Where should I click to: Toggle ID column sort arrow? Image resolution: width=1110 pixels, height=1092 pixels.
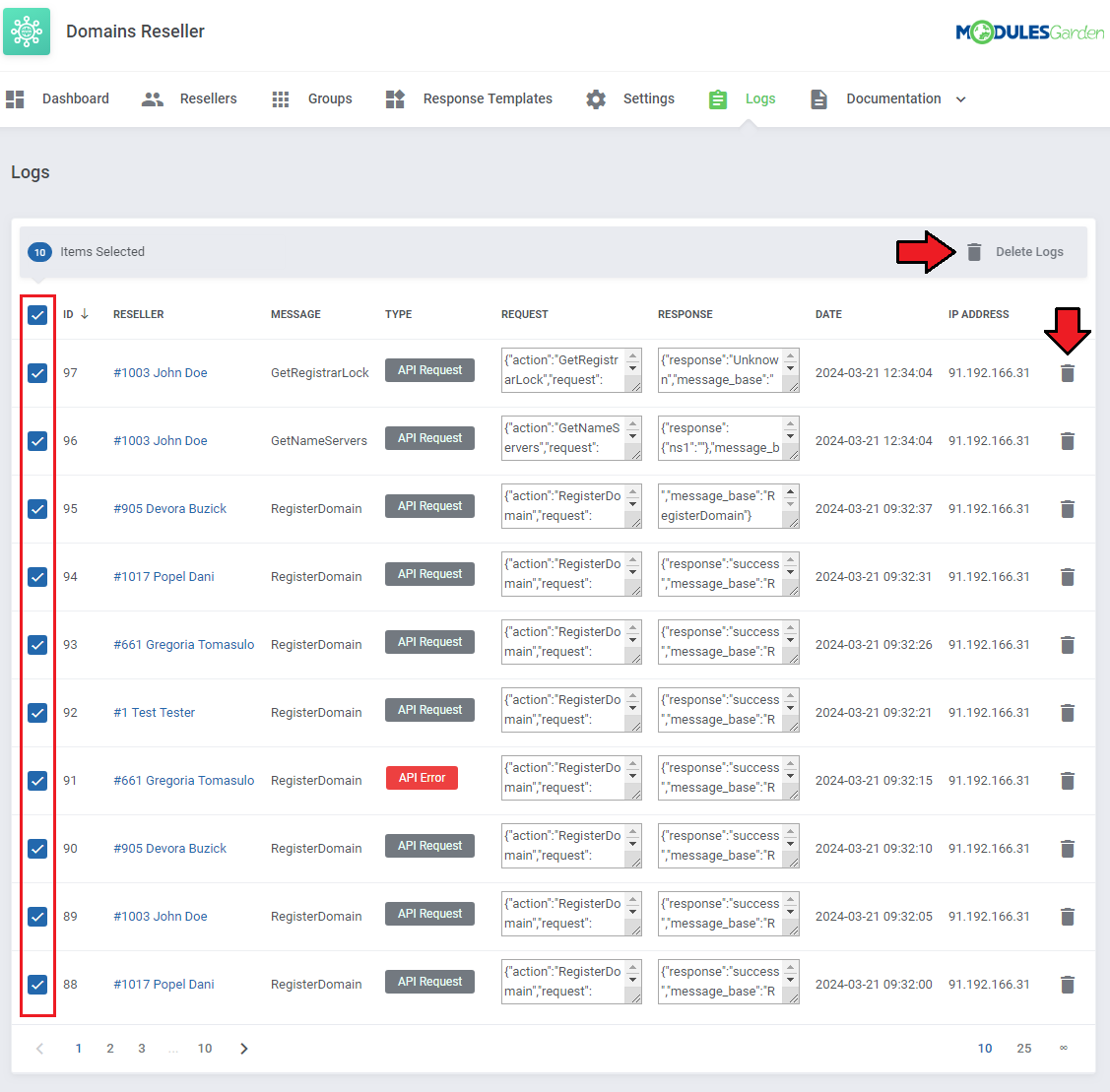pos(85,313)
